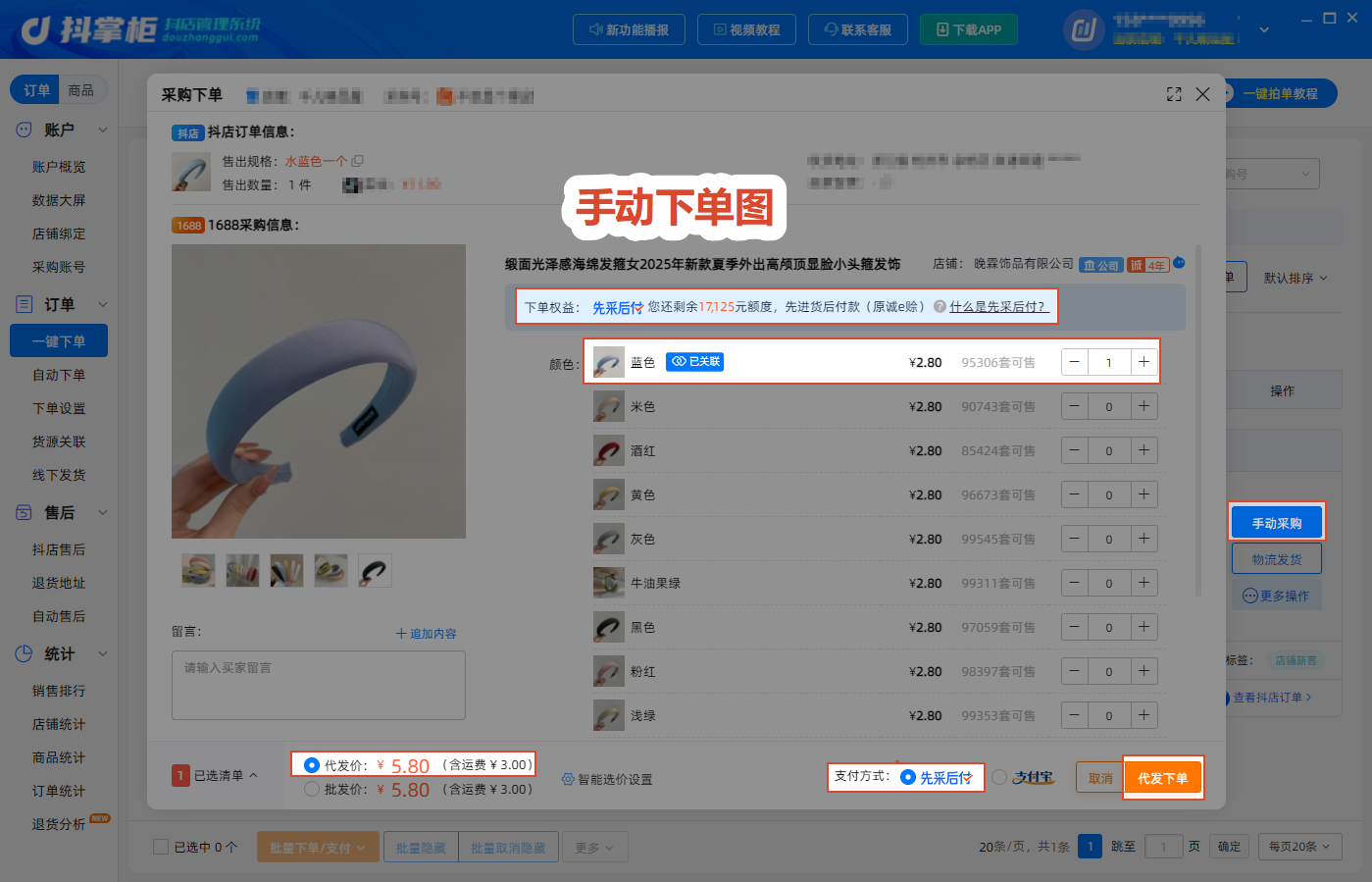Click the 手动采购 button

pos(1277,523)
